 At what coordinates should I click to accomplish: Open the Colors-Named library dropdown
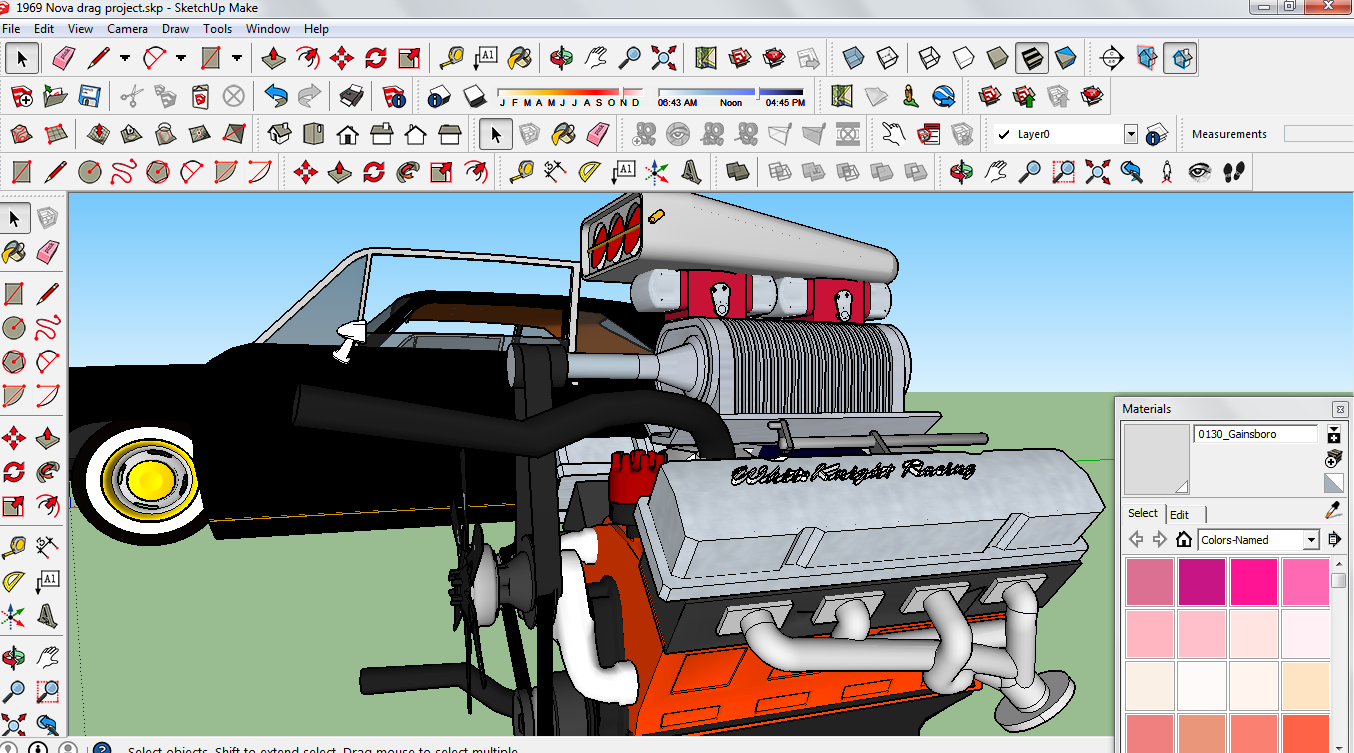pos(1311,540)
